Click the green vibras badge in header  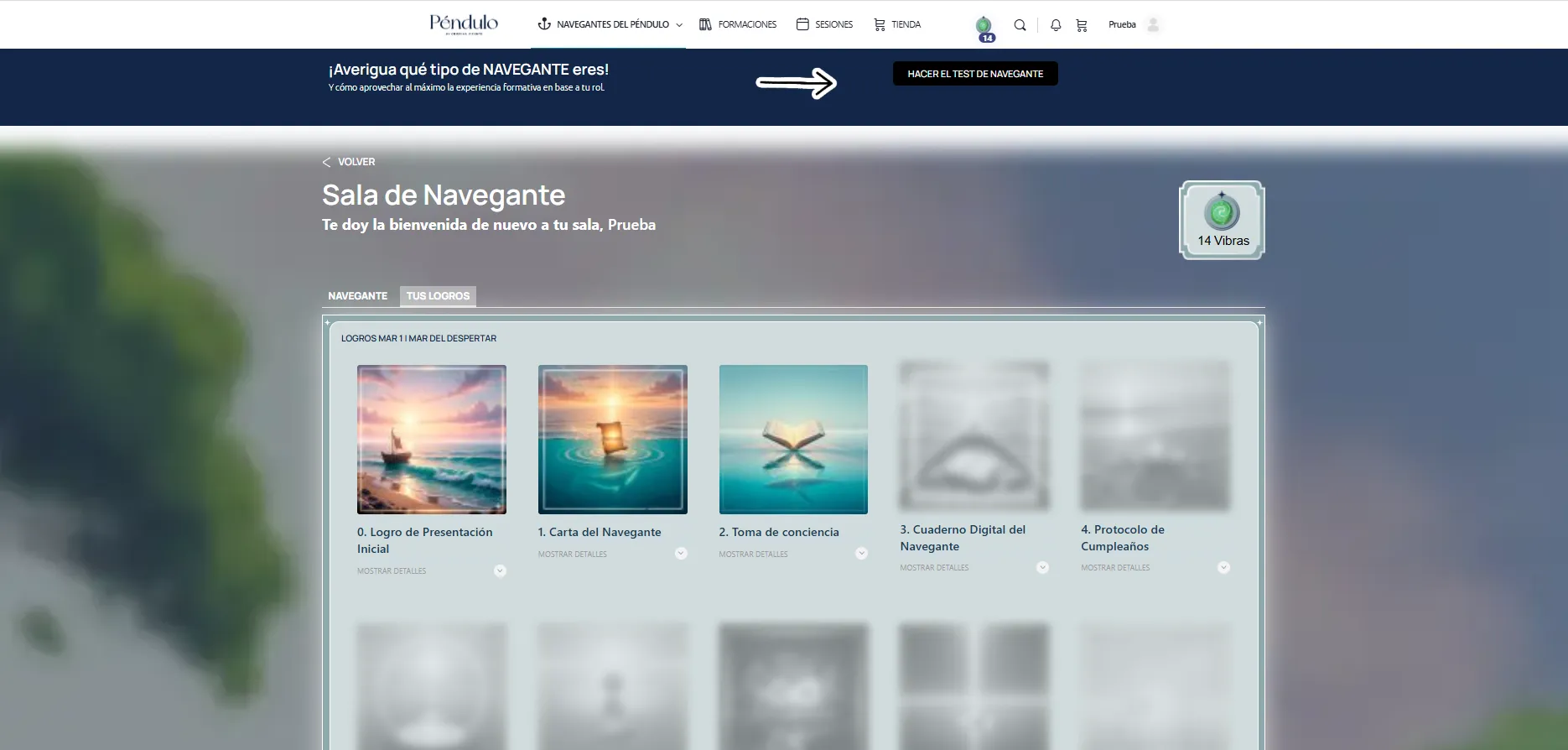pyautogui.click(x=984, y=29)
